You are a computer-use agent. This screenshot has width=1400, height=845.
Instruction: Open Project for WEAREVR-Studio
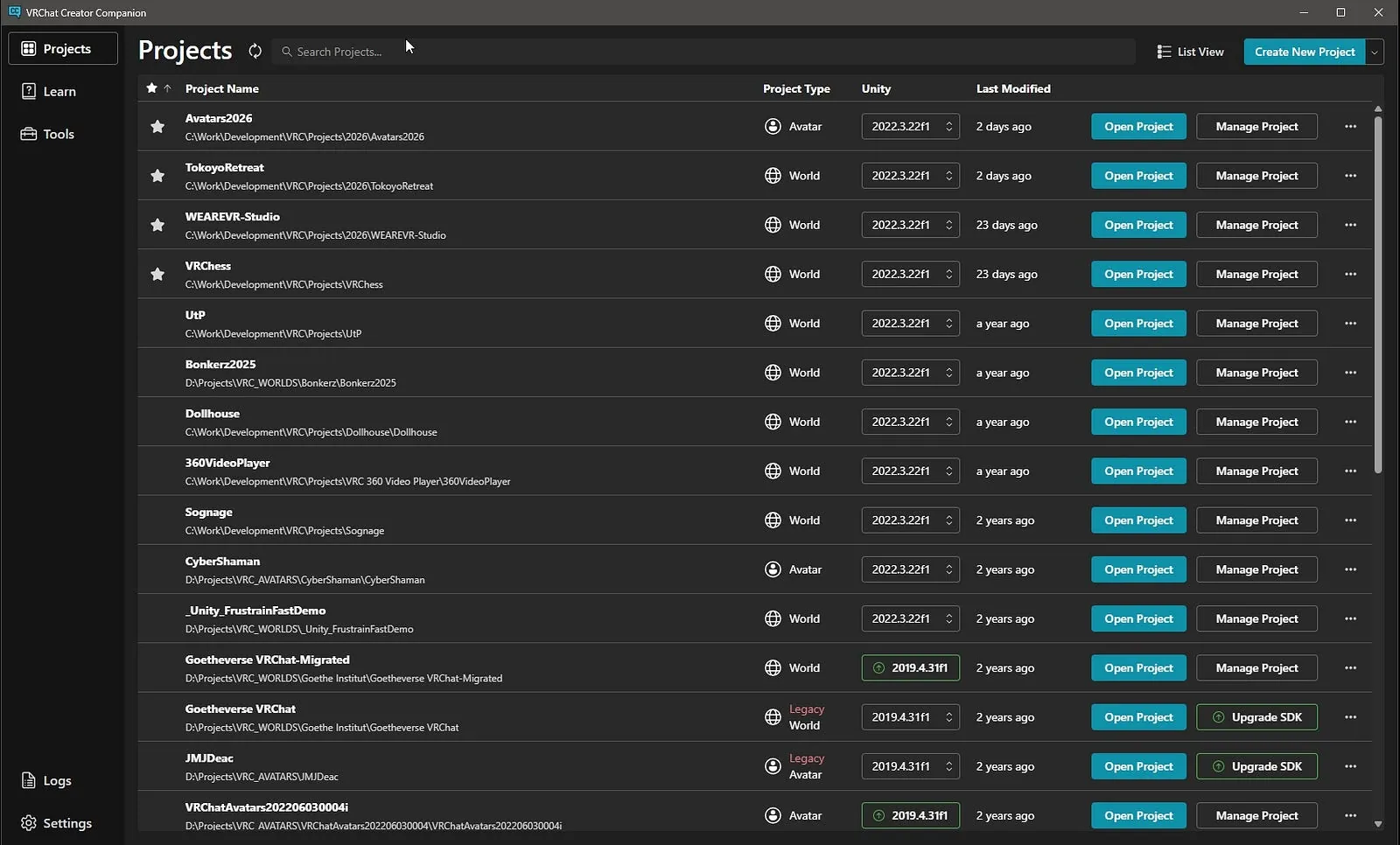(x=1138, y=225)
